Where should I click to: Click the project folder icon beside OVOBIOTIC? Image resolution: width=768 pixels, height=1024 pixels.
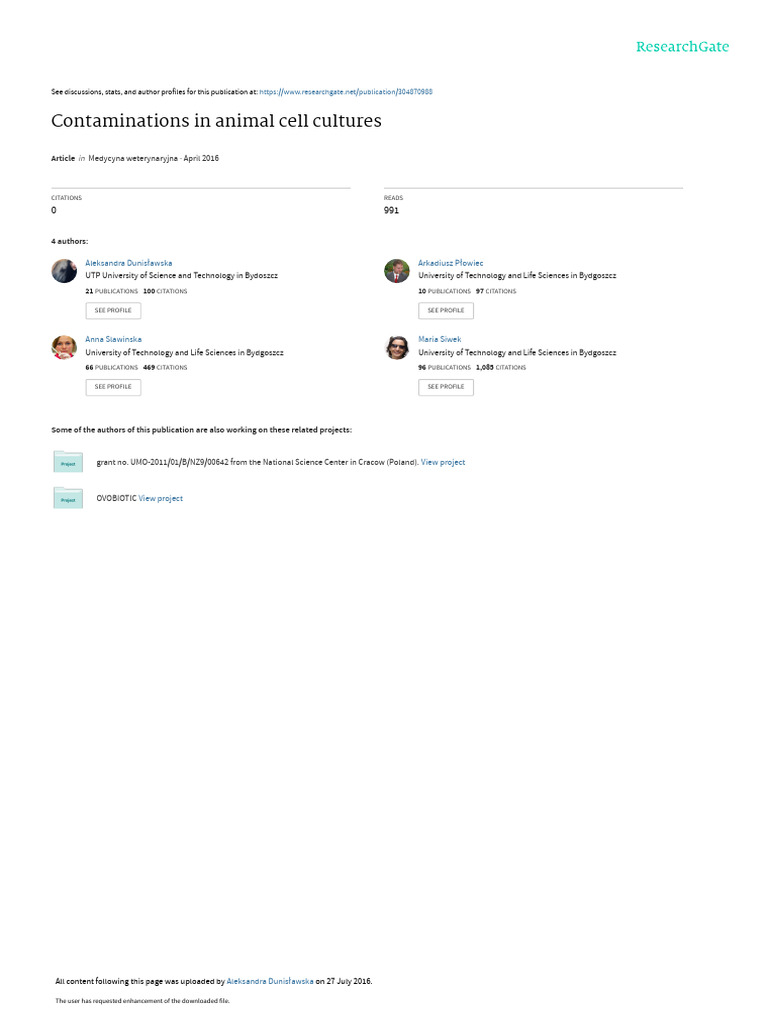(68, 498)
